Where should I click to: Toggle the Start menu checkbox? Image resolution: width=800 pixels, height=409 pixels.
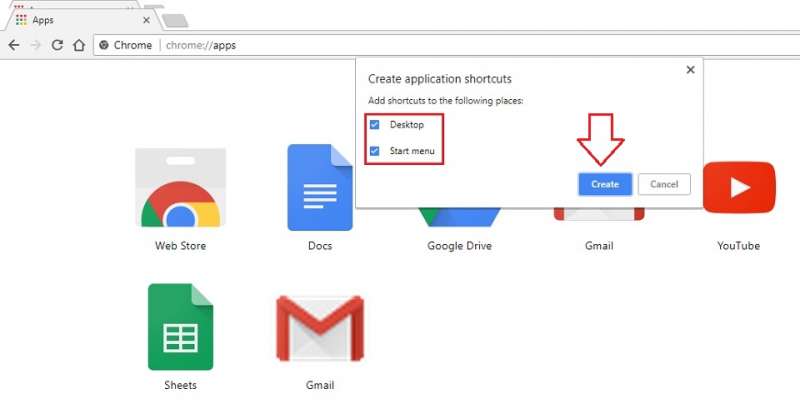tap(375, 151)
